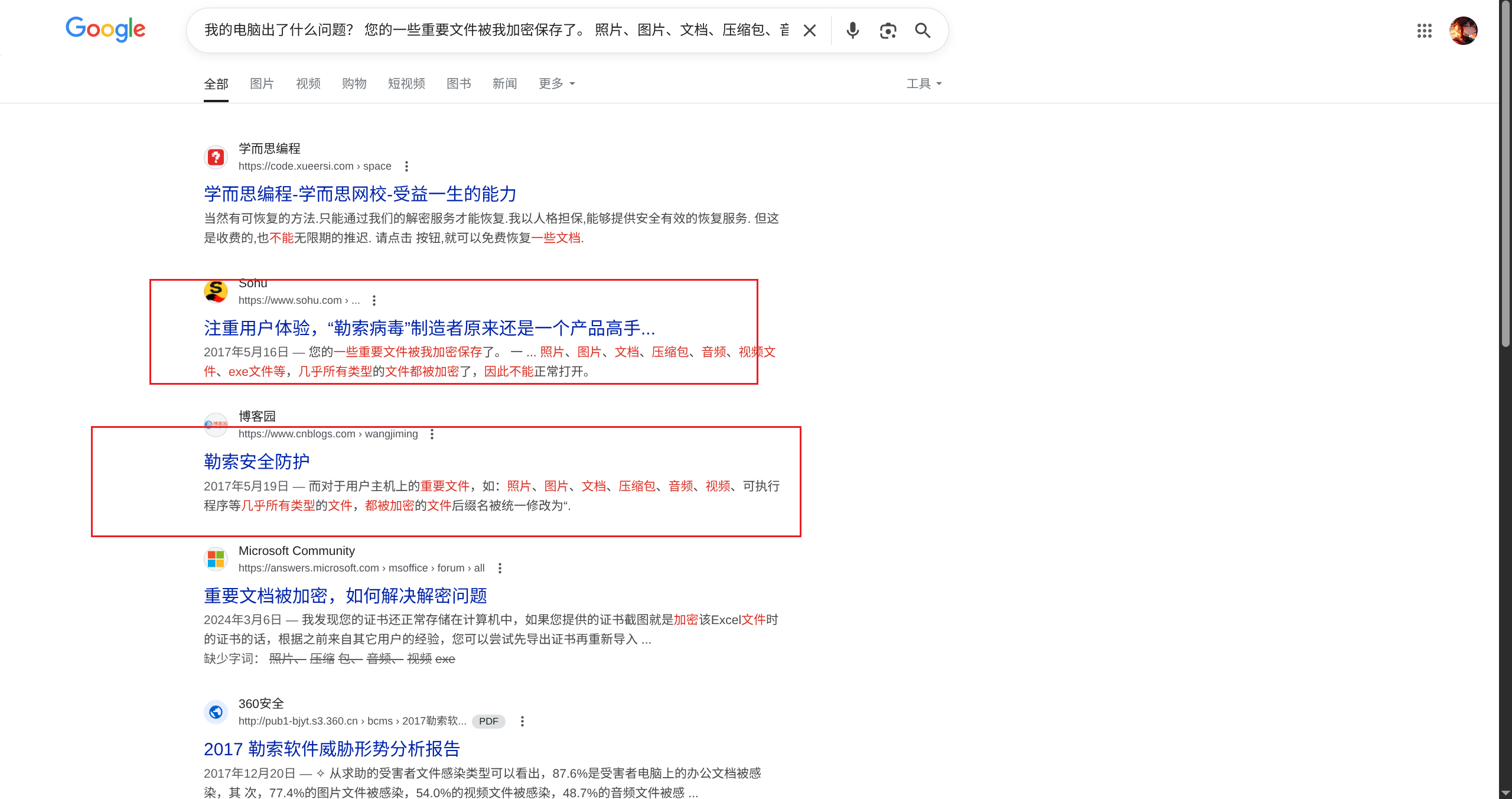Open options menu for Sohu result
The width and height of the screenshot is (1512, 799).
click(374, 300)
